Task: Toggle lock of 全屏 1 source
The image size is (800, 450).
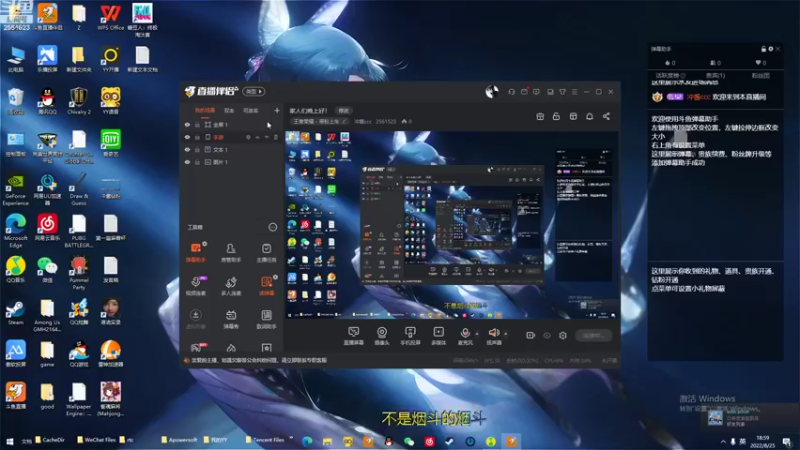Action: tap(197, 124)
